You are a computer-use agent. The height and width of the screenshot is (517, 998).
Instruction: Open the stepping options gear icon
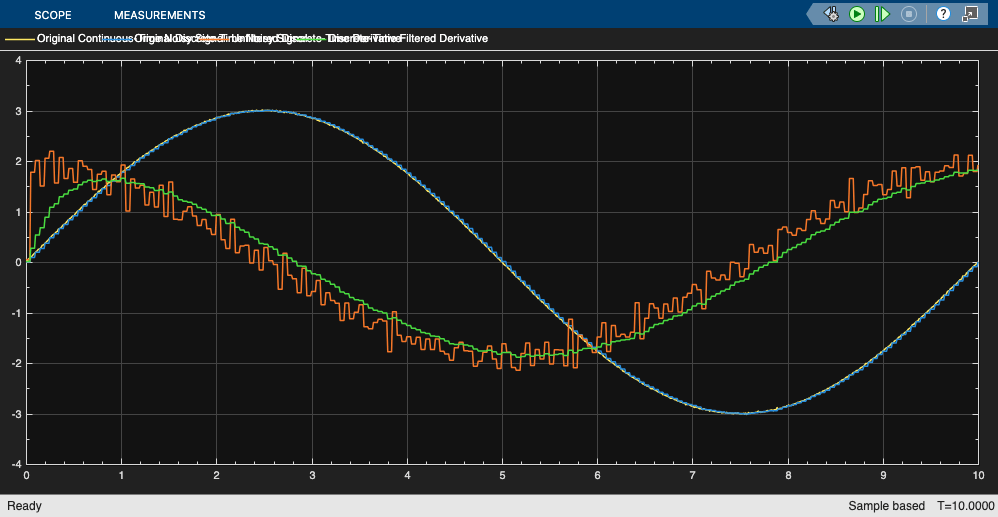[x=831, y=14]
